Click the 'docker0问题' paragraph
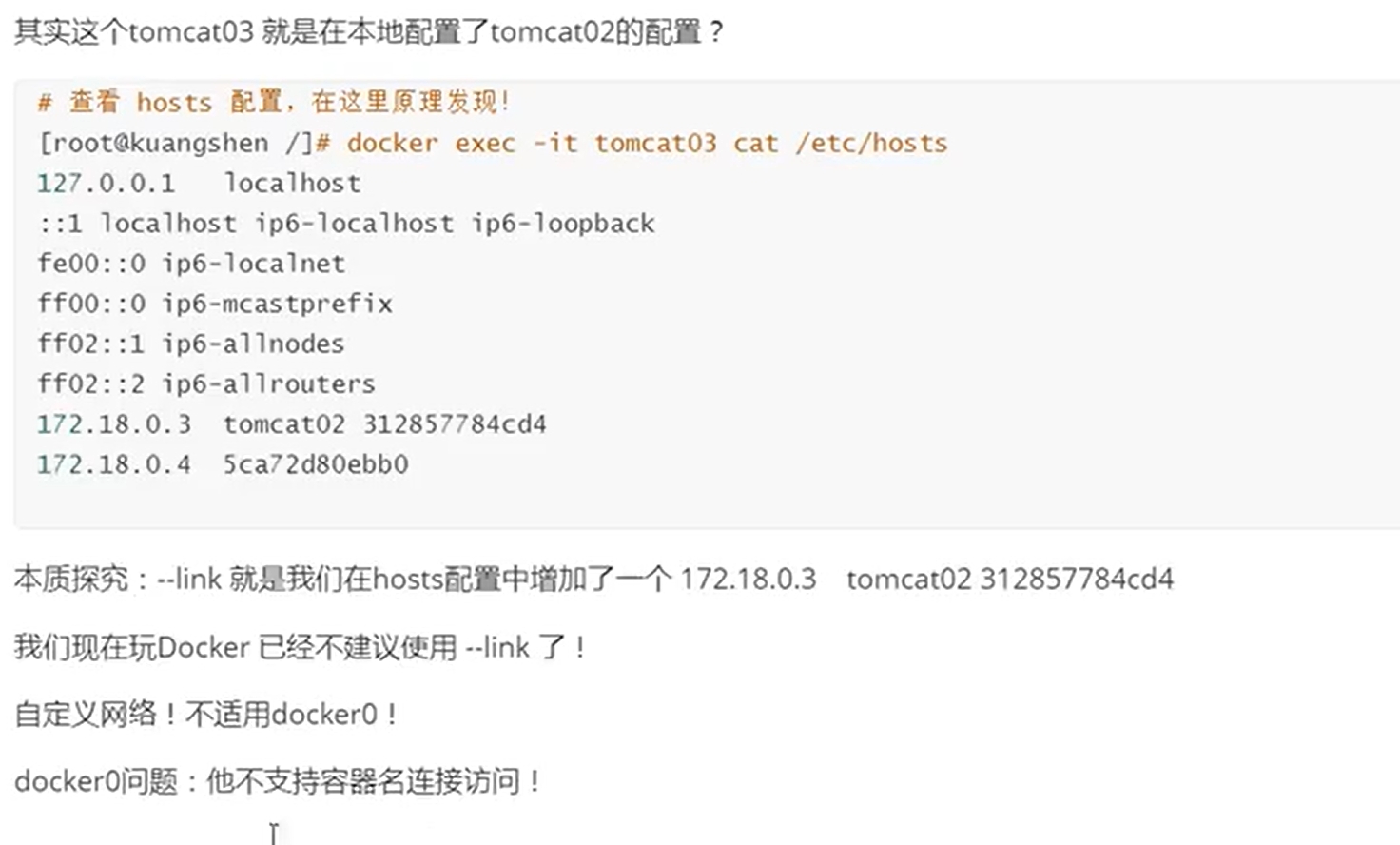 click(278, 781)
